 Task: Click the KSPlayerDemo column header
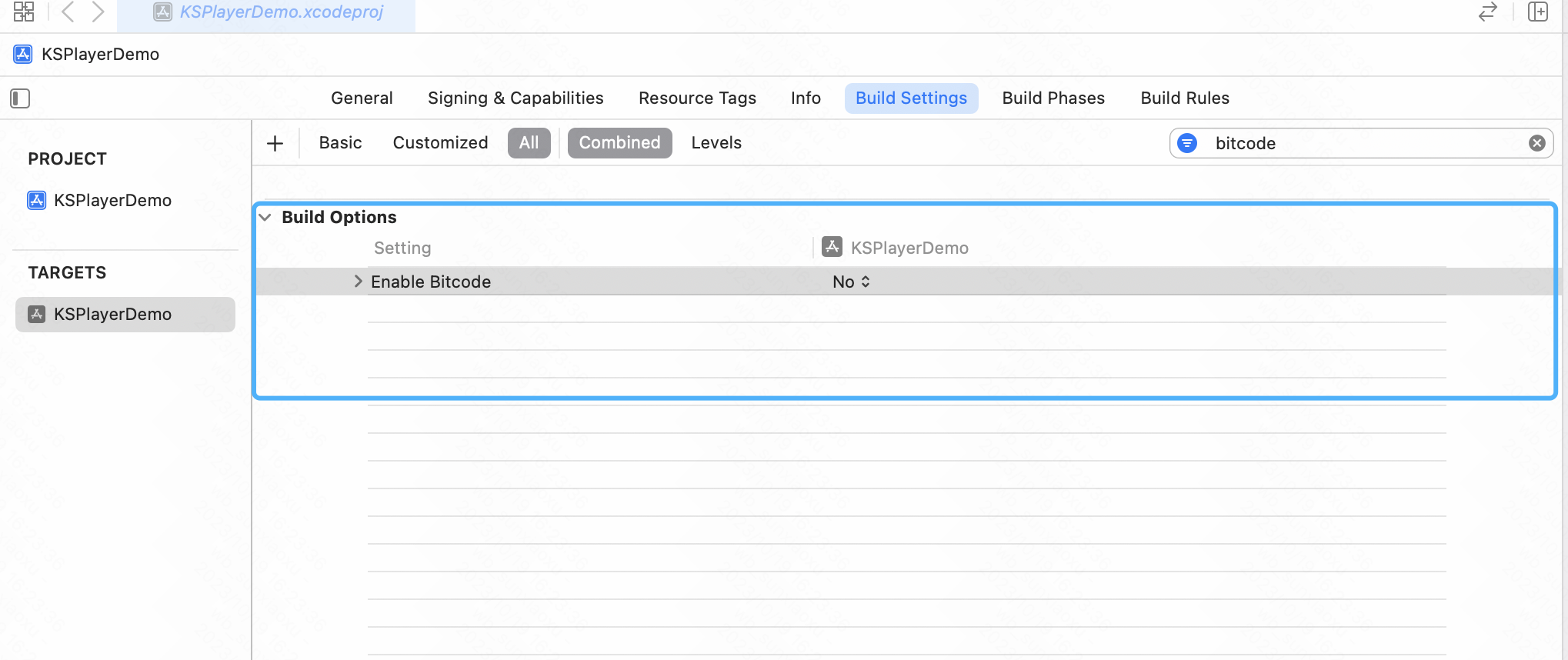896,248
